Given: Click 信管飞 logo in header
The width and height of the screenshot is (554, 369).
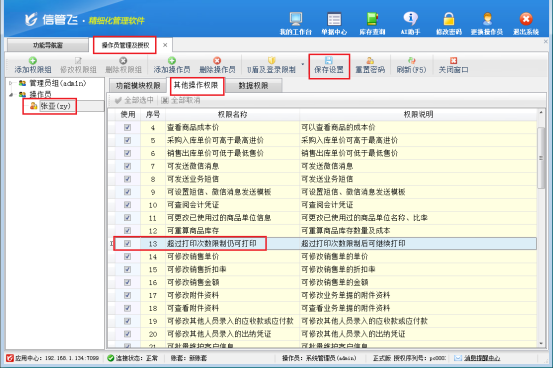Looking at the screenshot, I should [51, 19].
